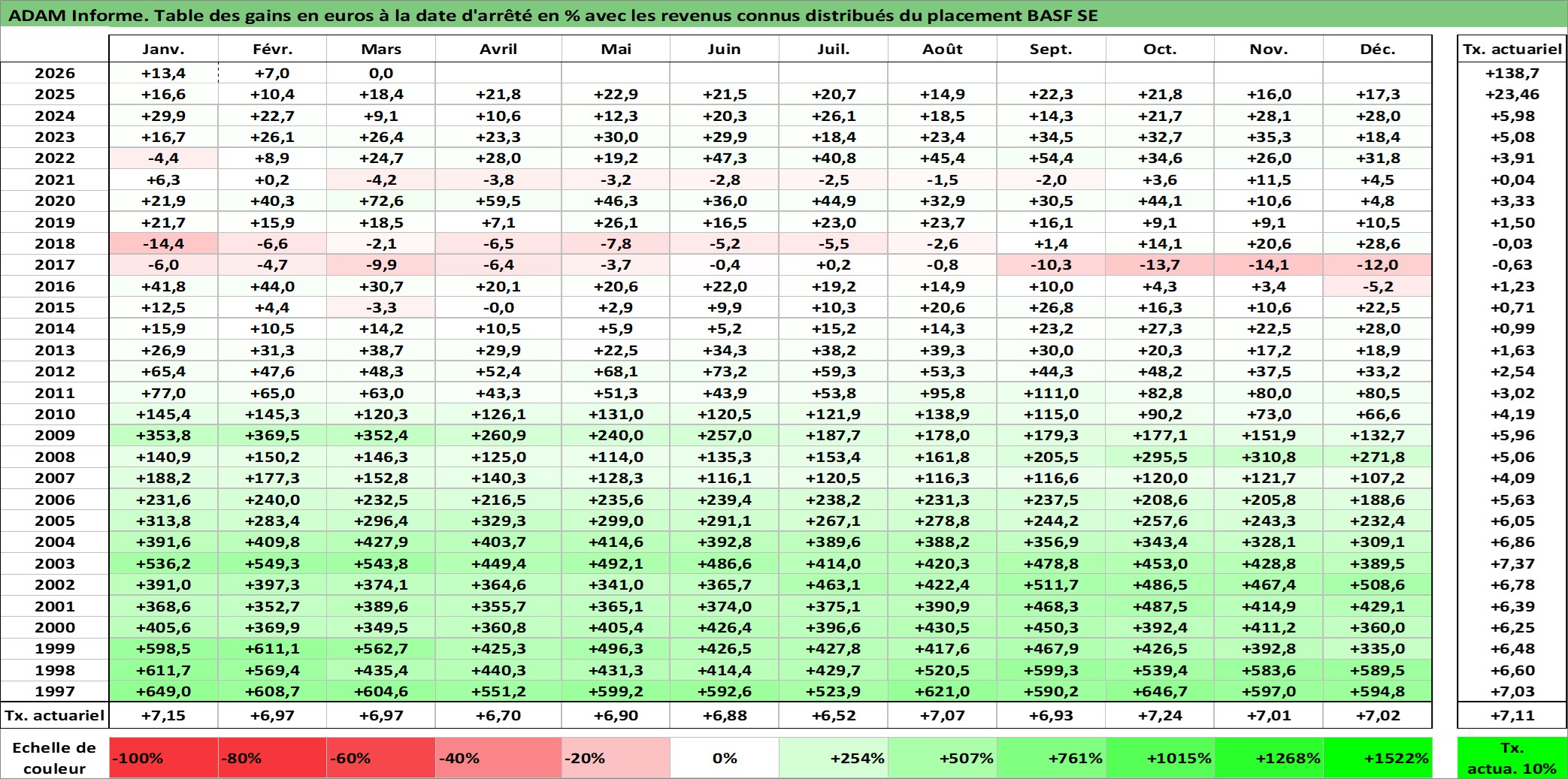Screen dimensions: 1568x779
Task: Select the 'Oct.' column header
Action: click(1161, 49)
